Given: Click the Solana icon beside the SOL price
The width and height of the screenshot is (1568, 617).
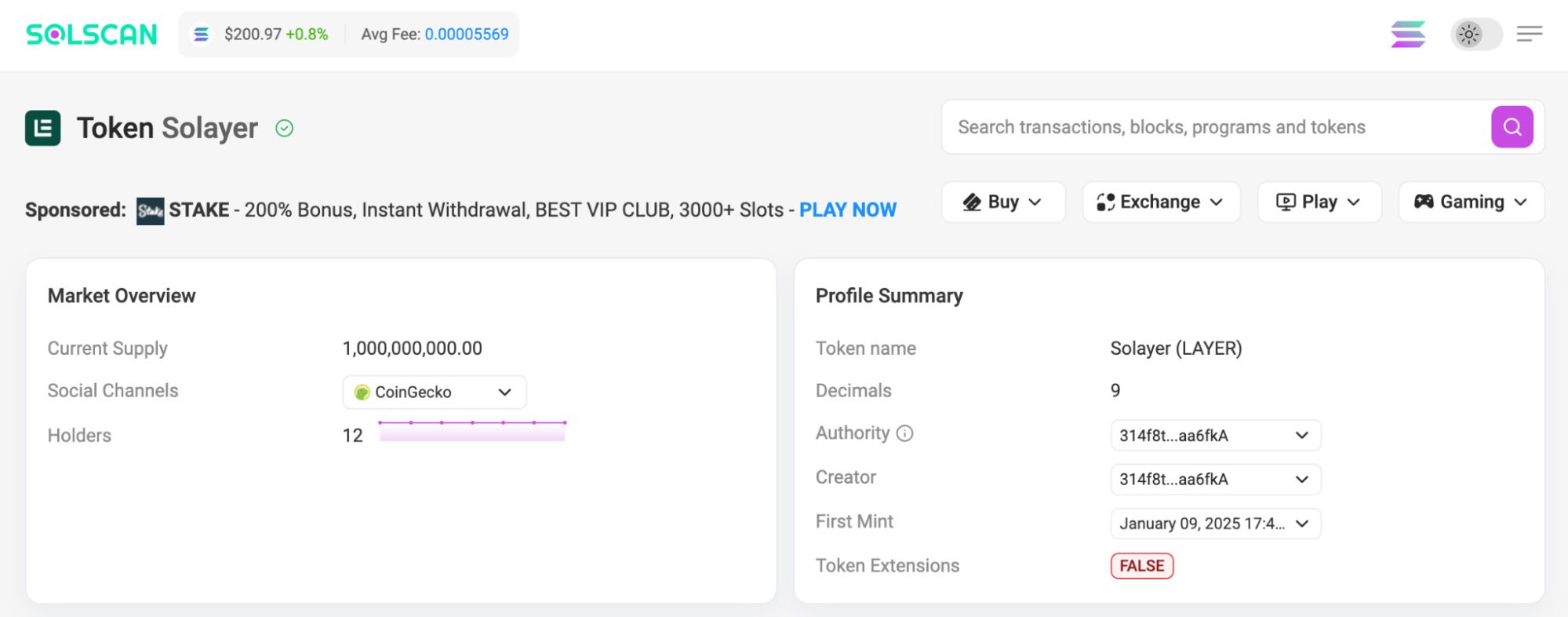Looking at the screenshot, I should pyautogui.click(x=202, y=35).
